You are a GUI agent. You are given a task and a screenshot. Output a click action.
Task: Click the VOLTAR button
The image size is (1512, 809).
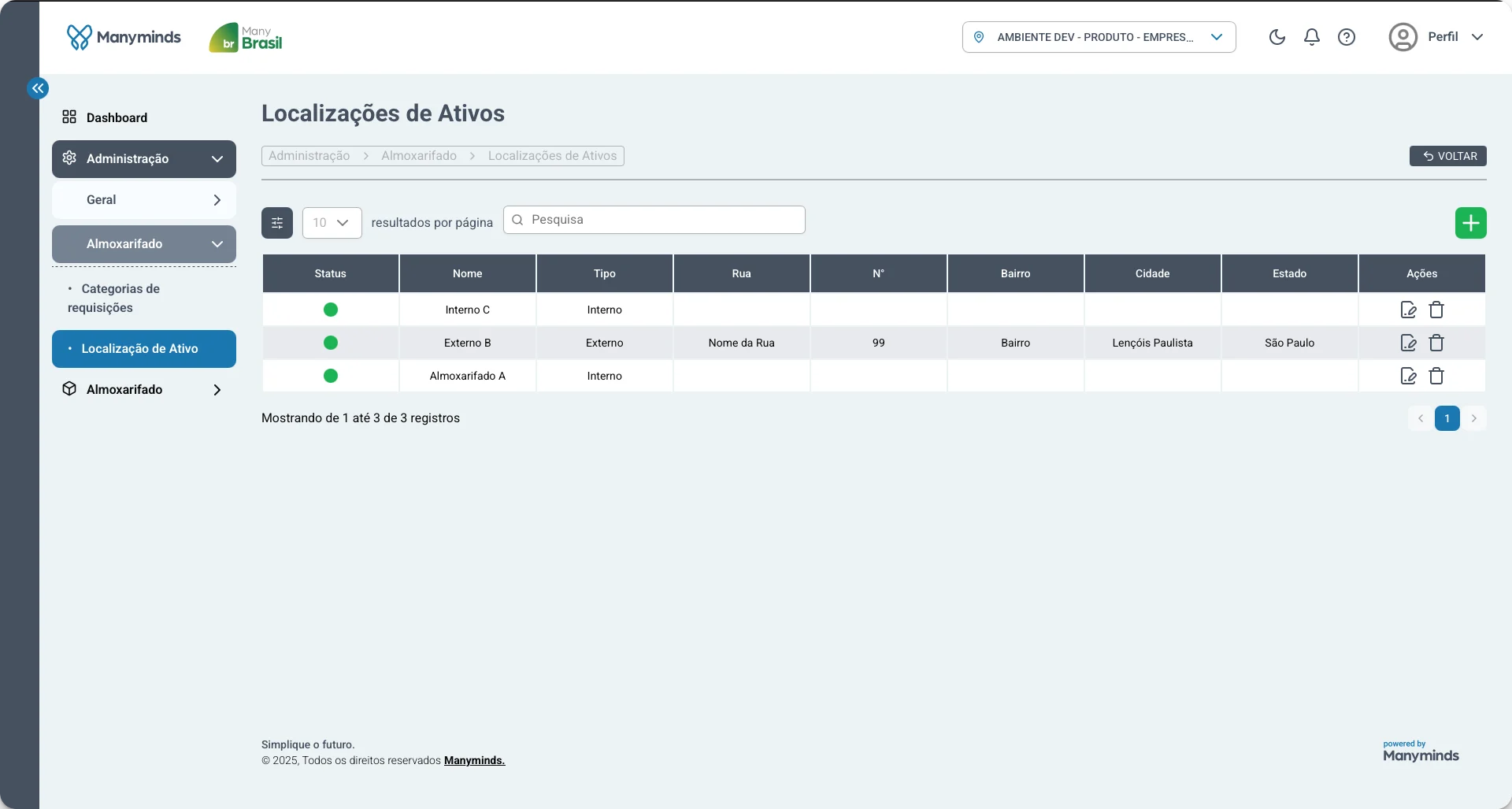click(x=1448, y=156)
